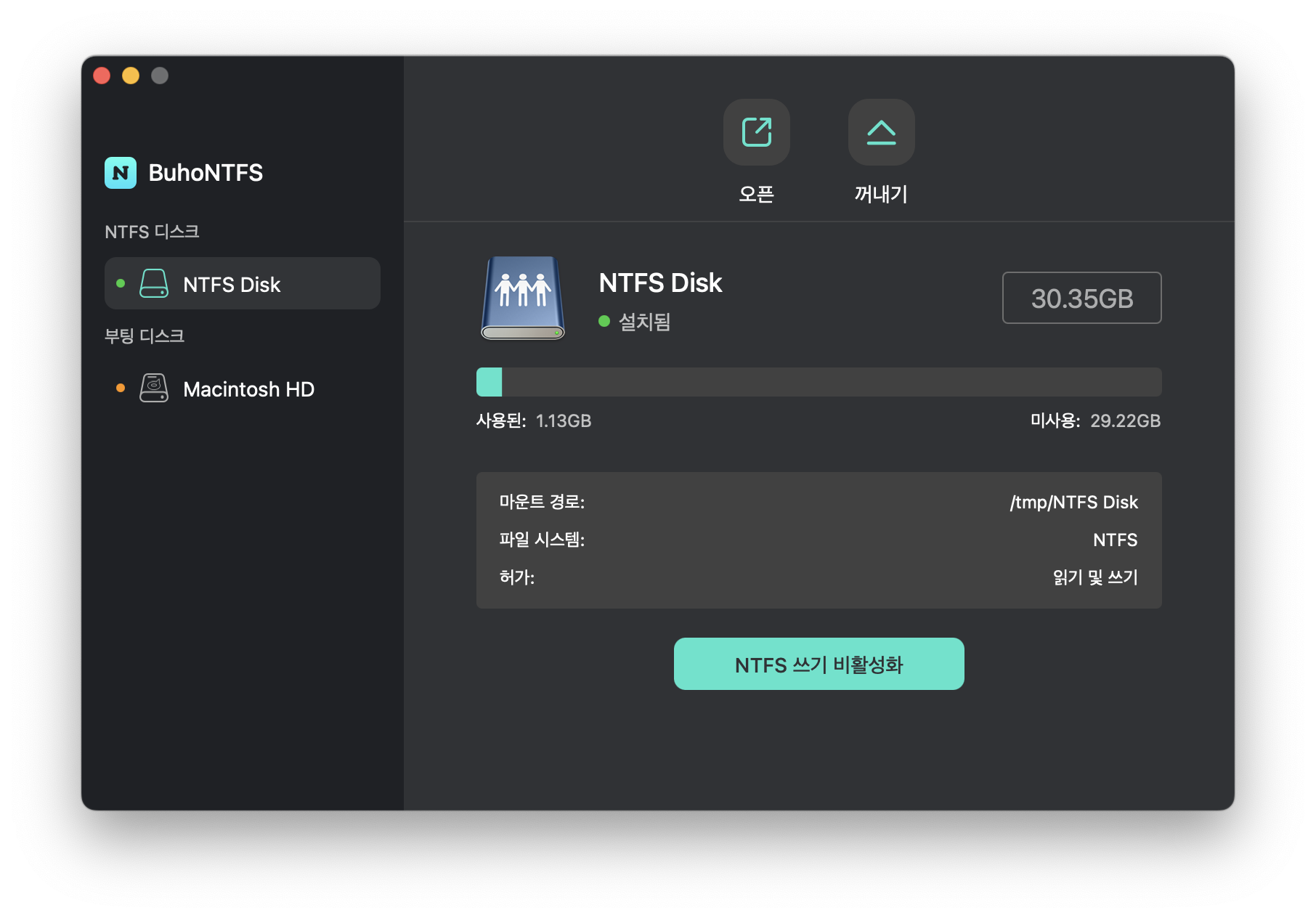Click the Macintosh HD drive icon in sidebar

click(x=154, y=388)
